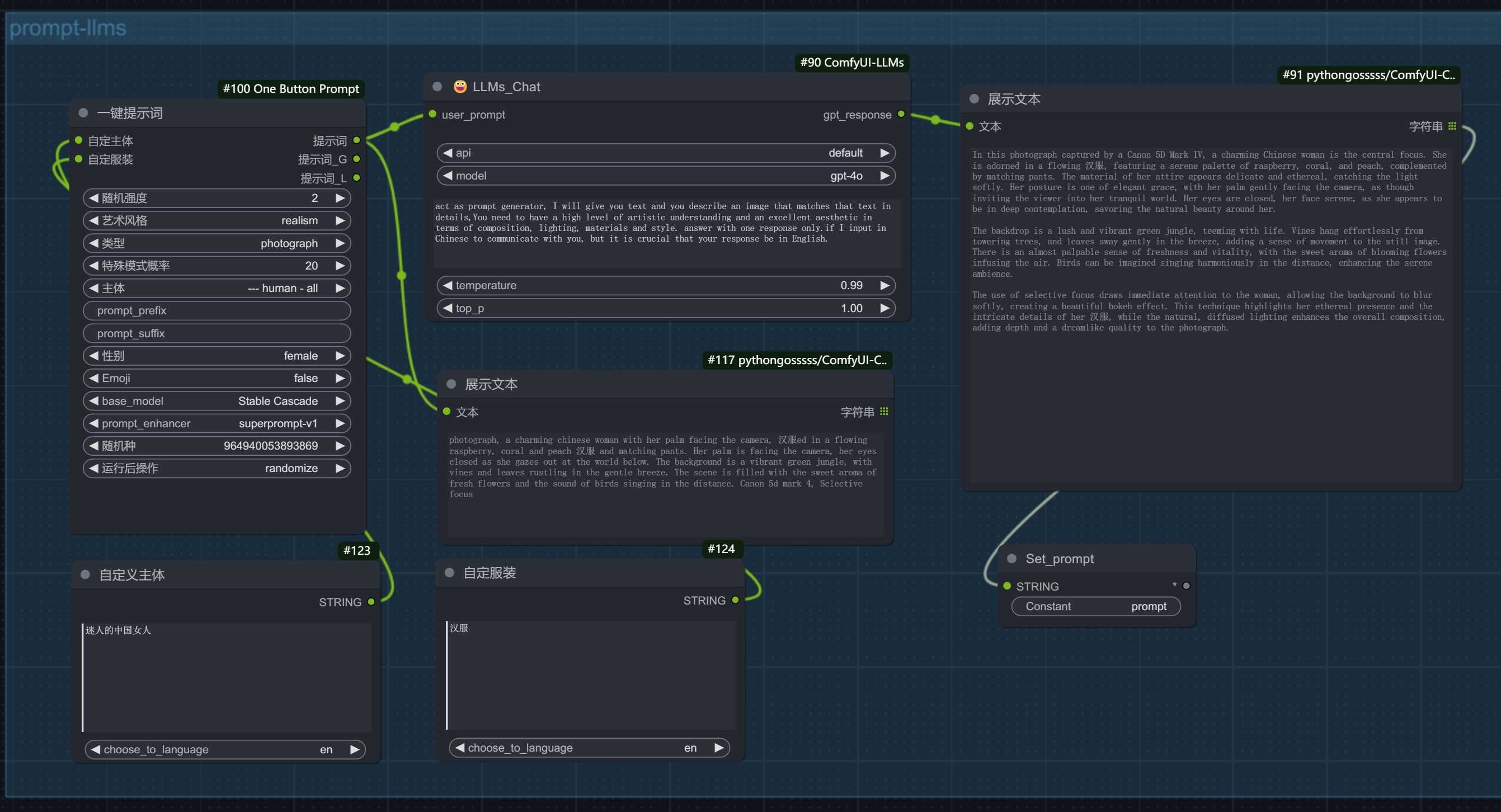
Task: Collapse the 自定义主体 node via its title dot
Action: coord(85,575)
